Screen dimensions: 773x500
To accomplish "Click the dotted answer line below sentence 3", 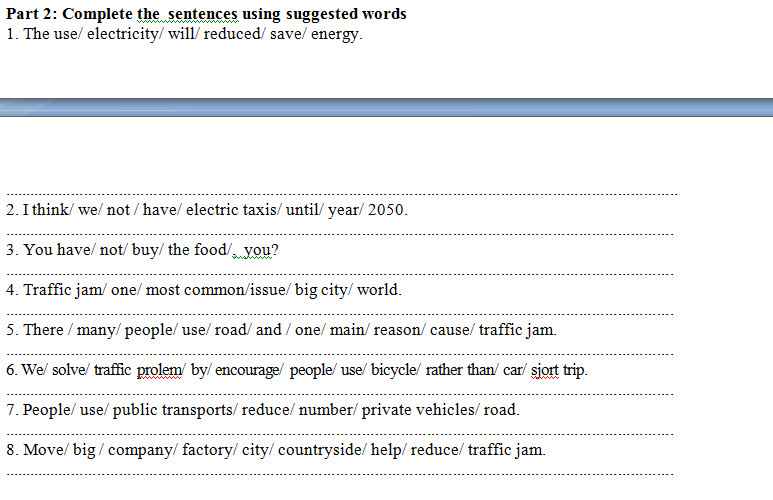I will pos(342,273).
